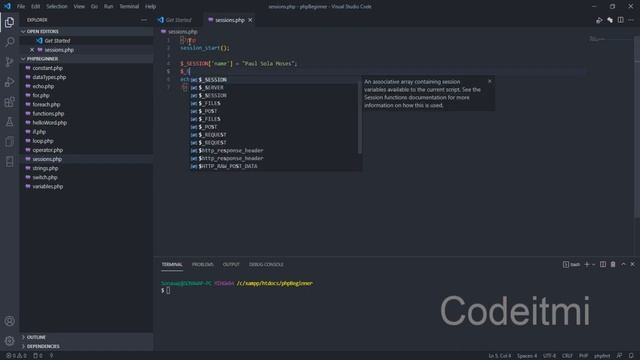Viewport: 640px width, 360px height.
Task: Select the $HTTP_RAW_POST_DATA suggestion
Action: click(x=274, y=166)
